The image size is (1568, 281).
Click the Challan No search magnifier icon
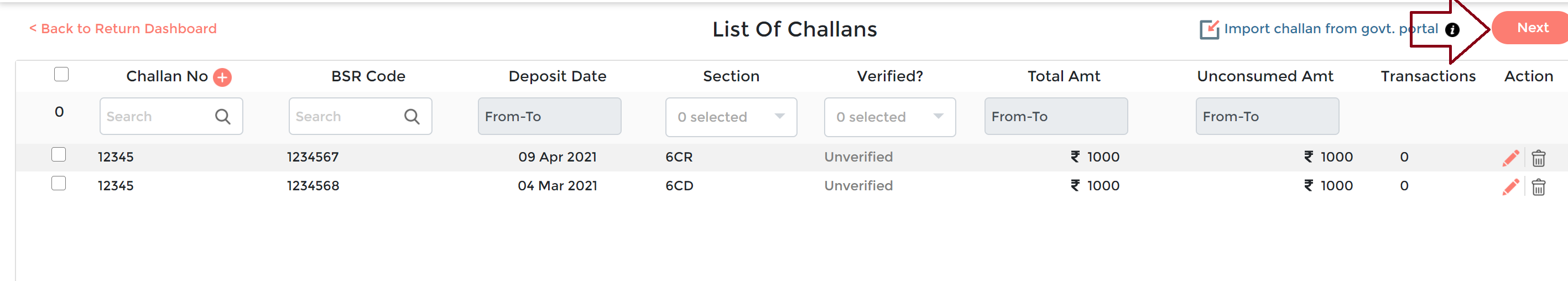click(223, 116)
